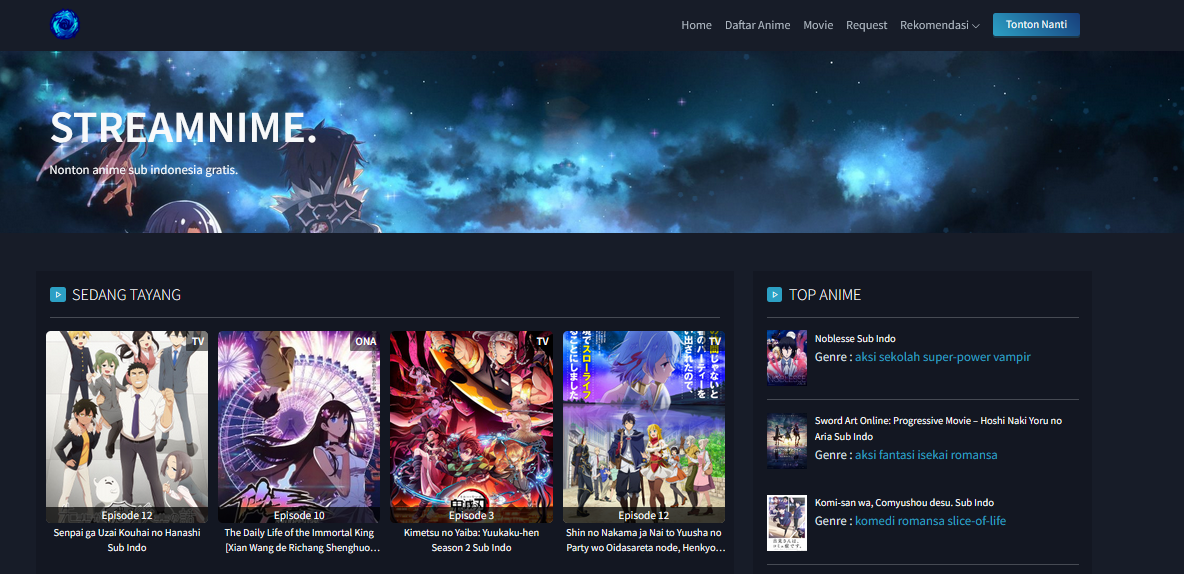Screen dimensions: 1184x574
Task: Open the Noblesse Sub Indo link
Action: [855, 338]
